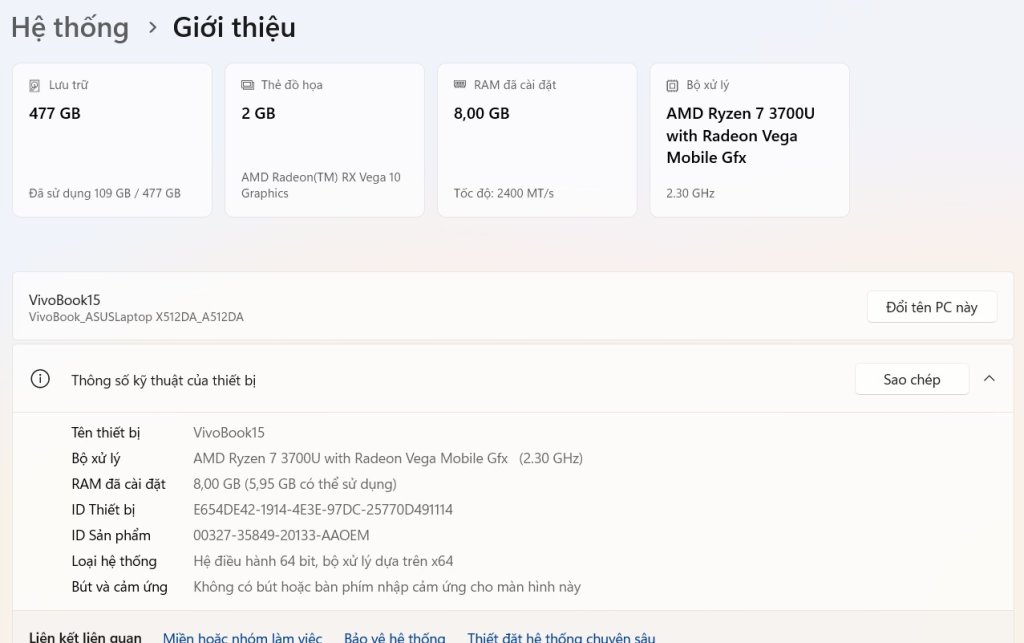The image size is (1024, 643).
Task: Copy device specs with Sao chép button
Action: pyautogui.click(x=912, y=379)
